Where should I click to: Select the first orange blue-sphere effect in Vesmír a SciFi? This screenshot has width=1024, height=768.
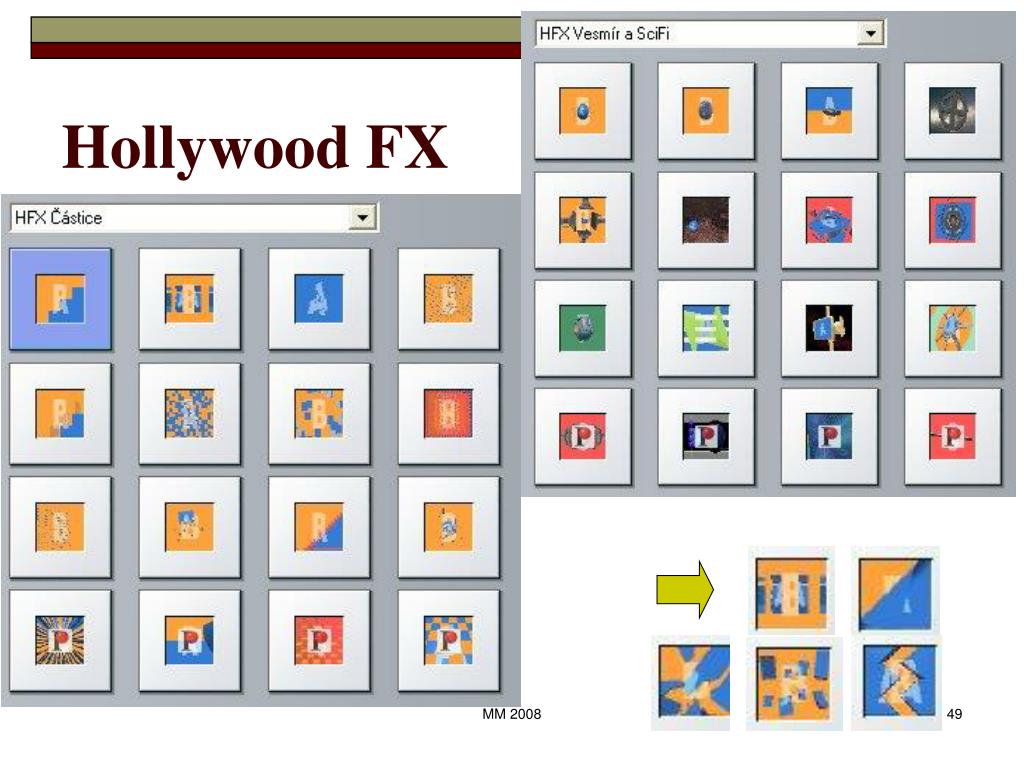[583, 111]
